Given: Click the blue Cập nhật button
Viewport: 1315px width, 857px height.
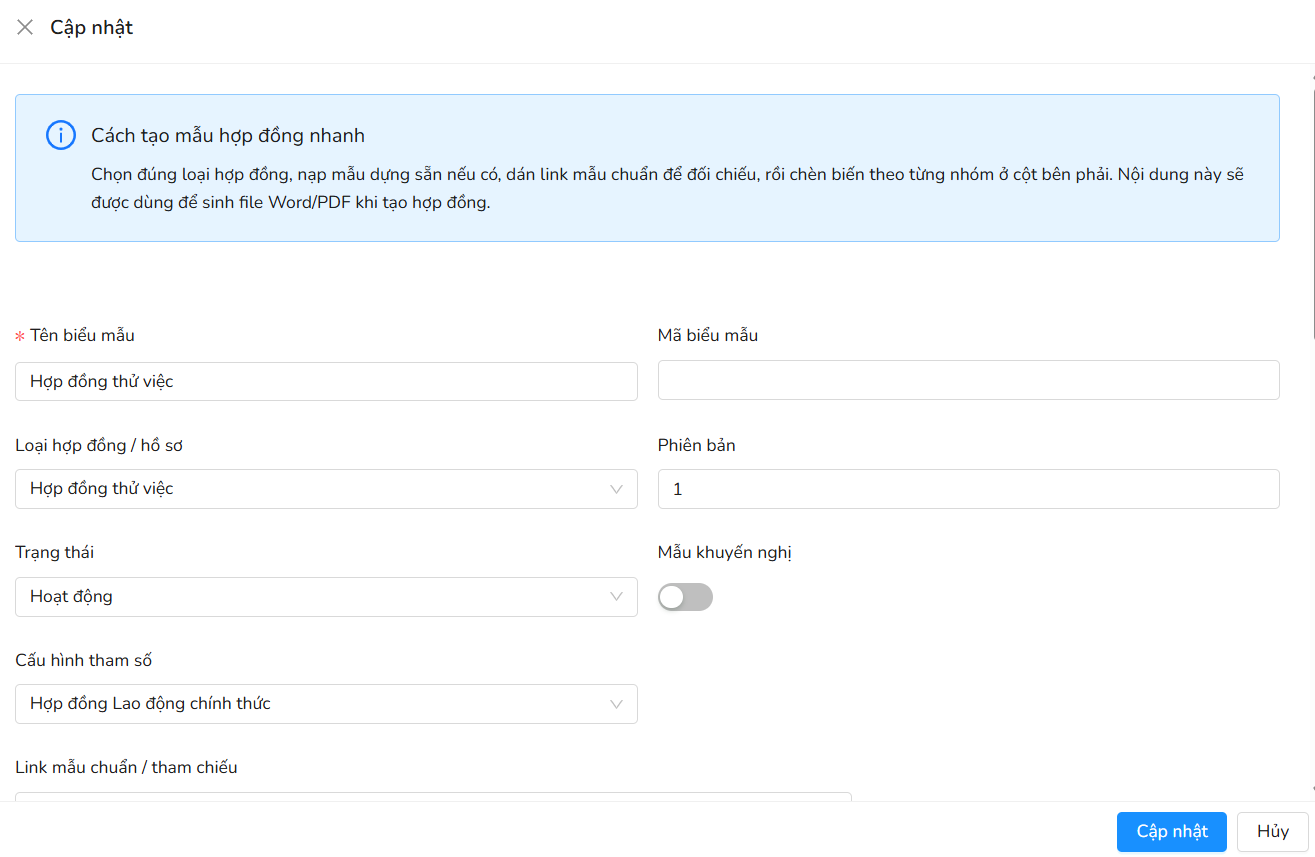Looking at the screenshot, I should pos(1172,831).
